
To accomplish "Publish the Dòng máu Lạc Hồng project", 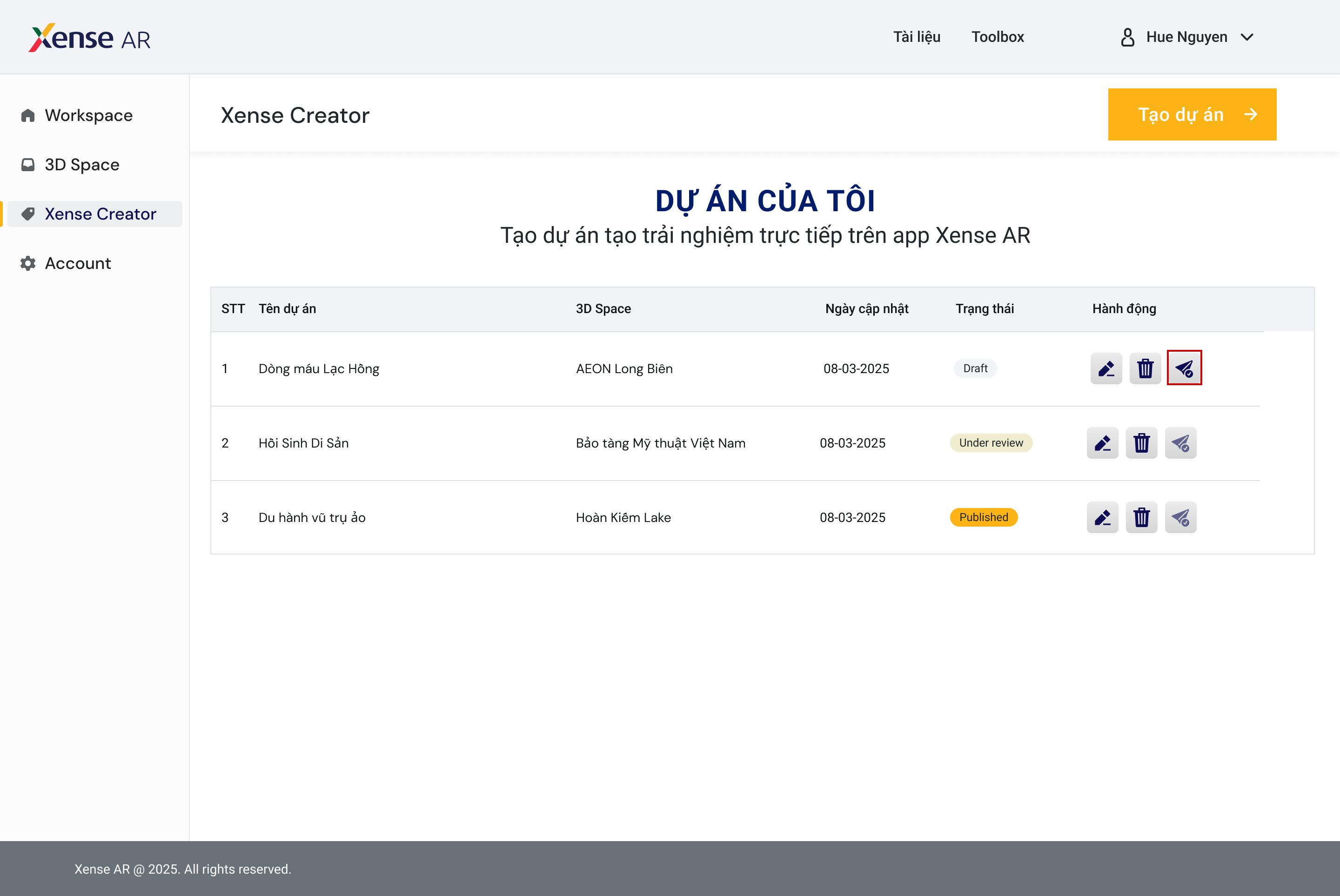I will [1183, 368].
